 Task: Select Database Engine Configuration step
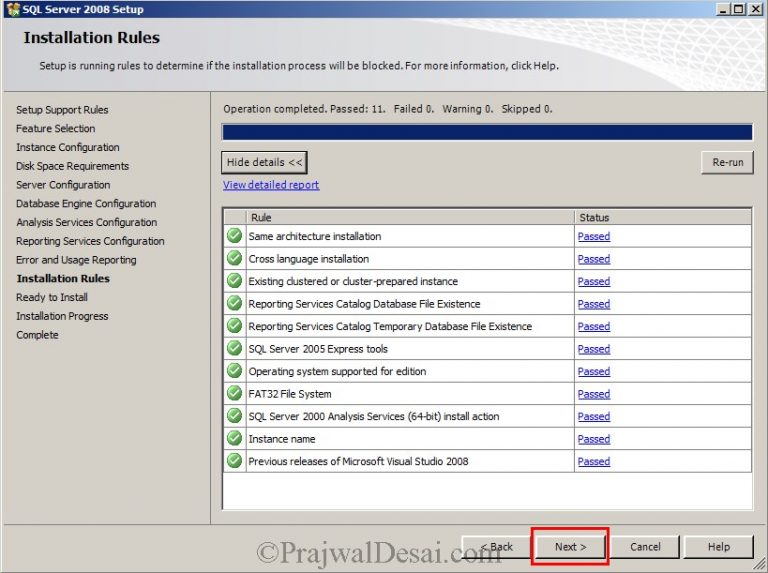click(x=86, y=204)
